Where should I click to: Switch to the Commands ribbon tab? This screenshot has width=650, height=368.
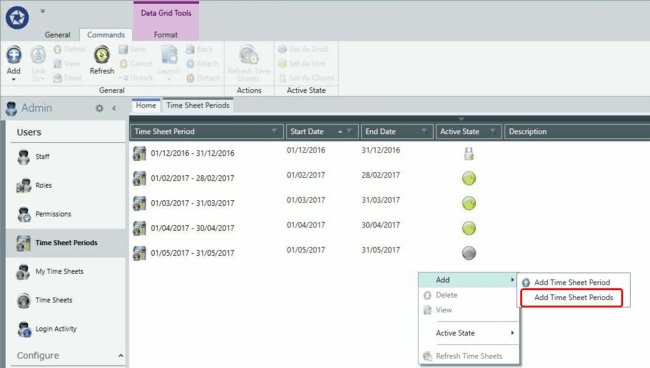106,35
